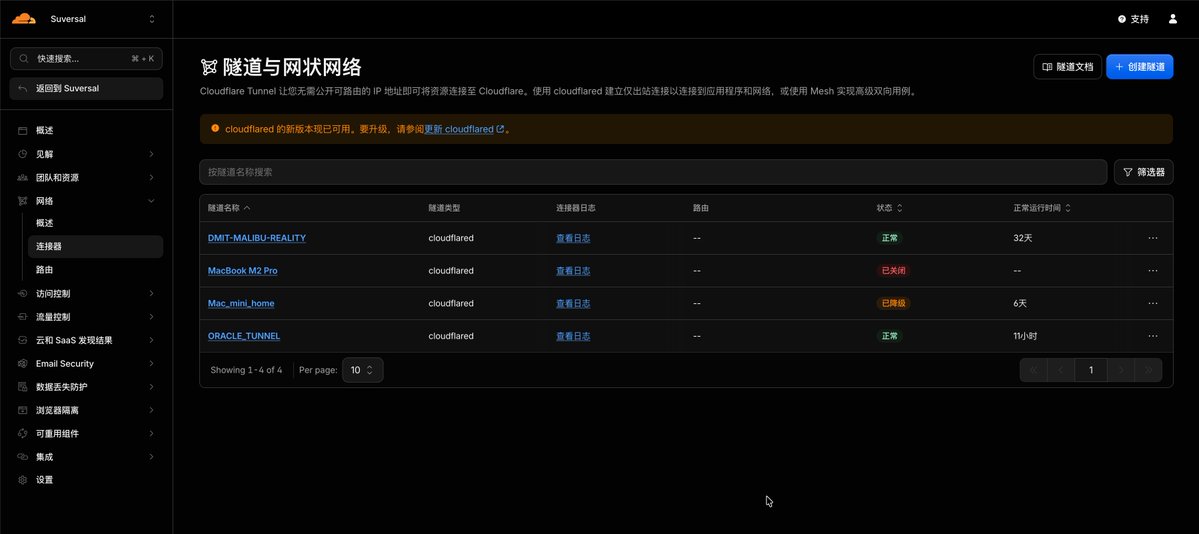
Task: Focus the 快速搜索 quick search box
Action: 86,58
